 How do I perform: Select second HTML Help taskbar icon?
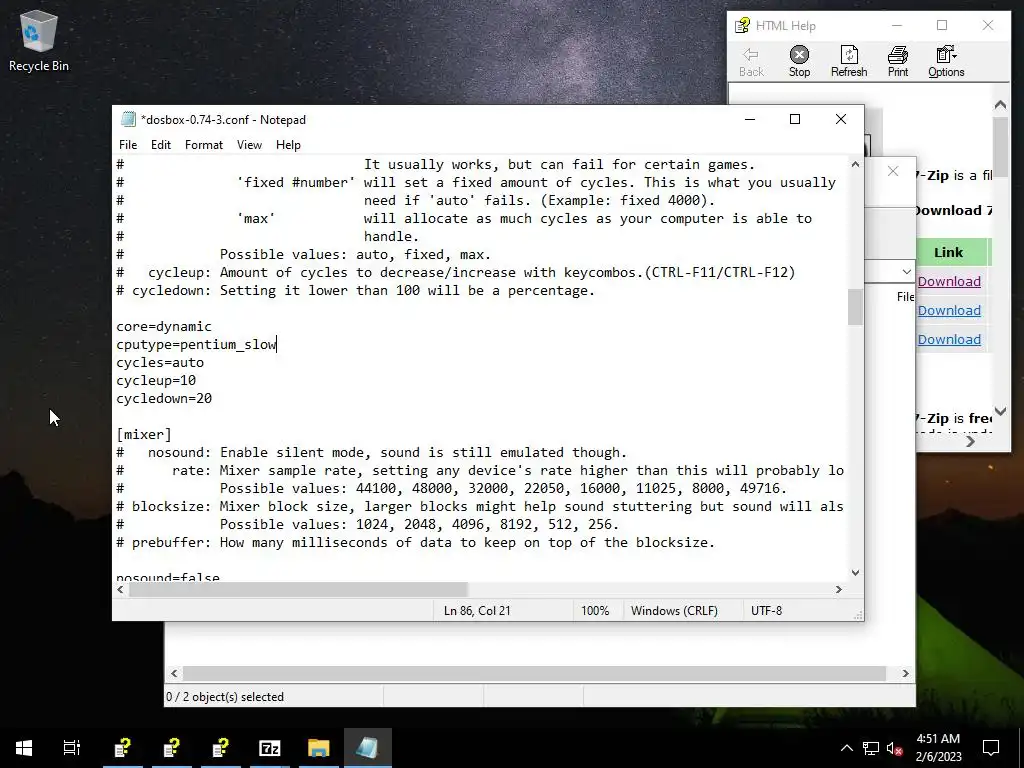coord(172,748)
